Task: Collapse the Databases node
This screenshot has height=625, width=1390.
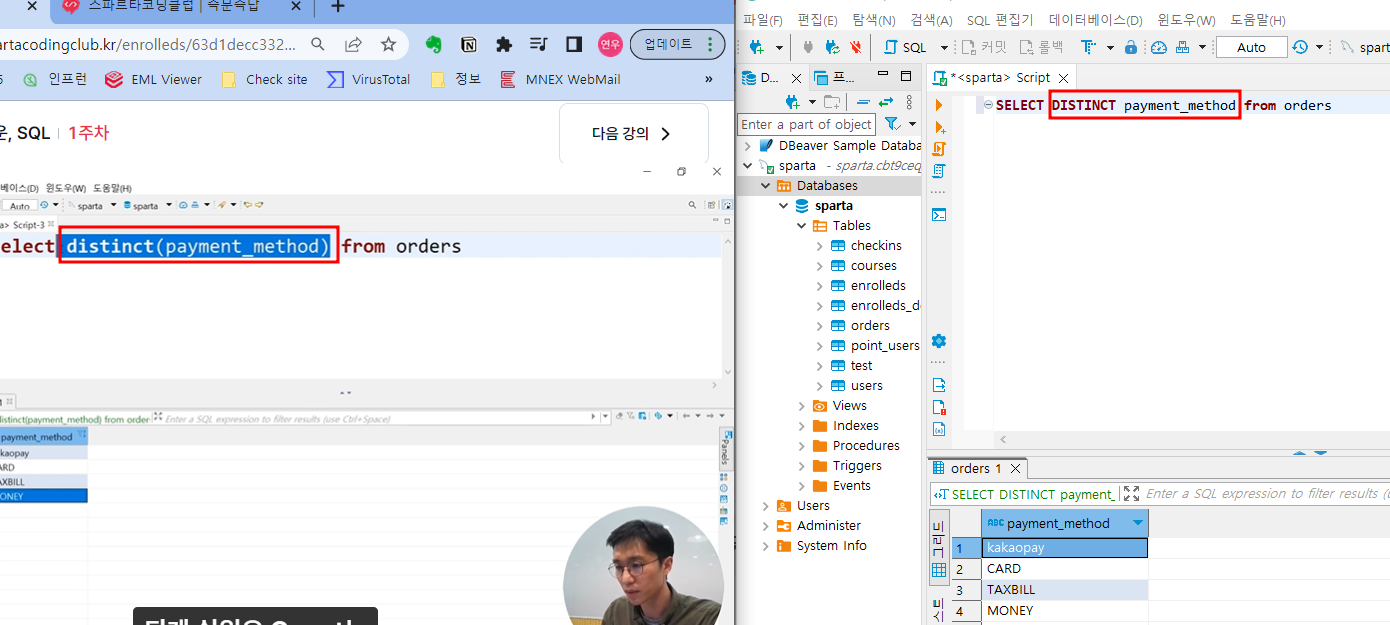Action: [766, 186]
